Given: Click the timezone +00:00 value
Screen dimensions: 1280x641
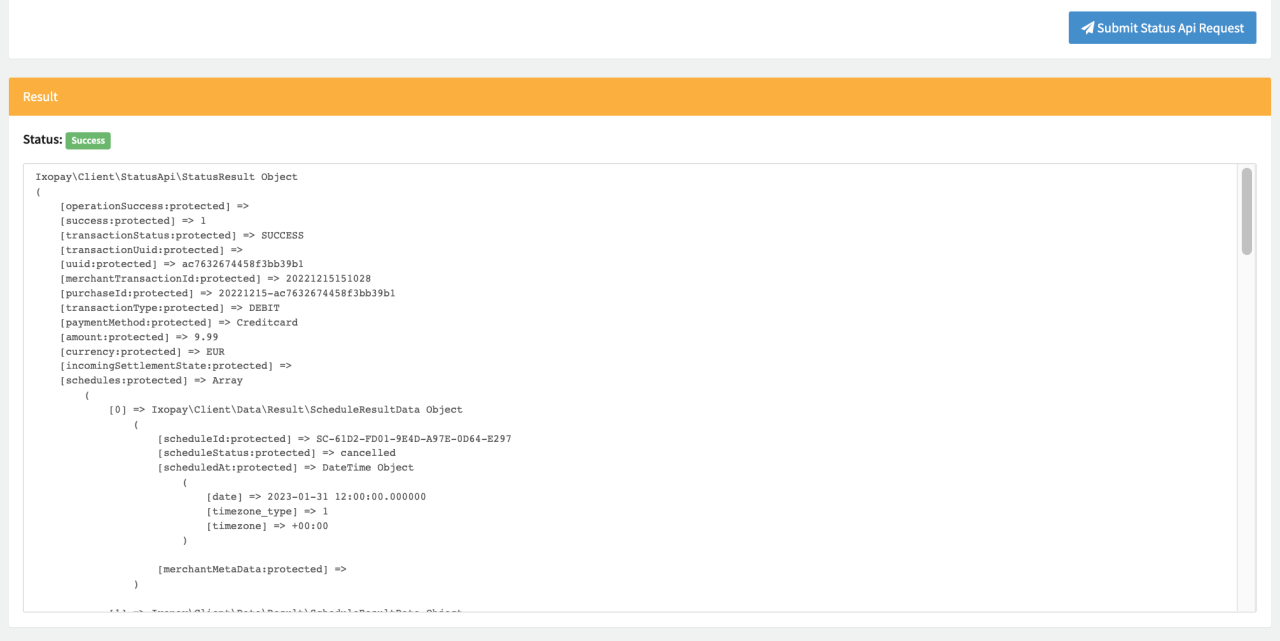Looking at the screenshot, I should (309, 526).
